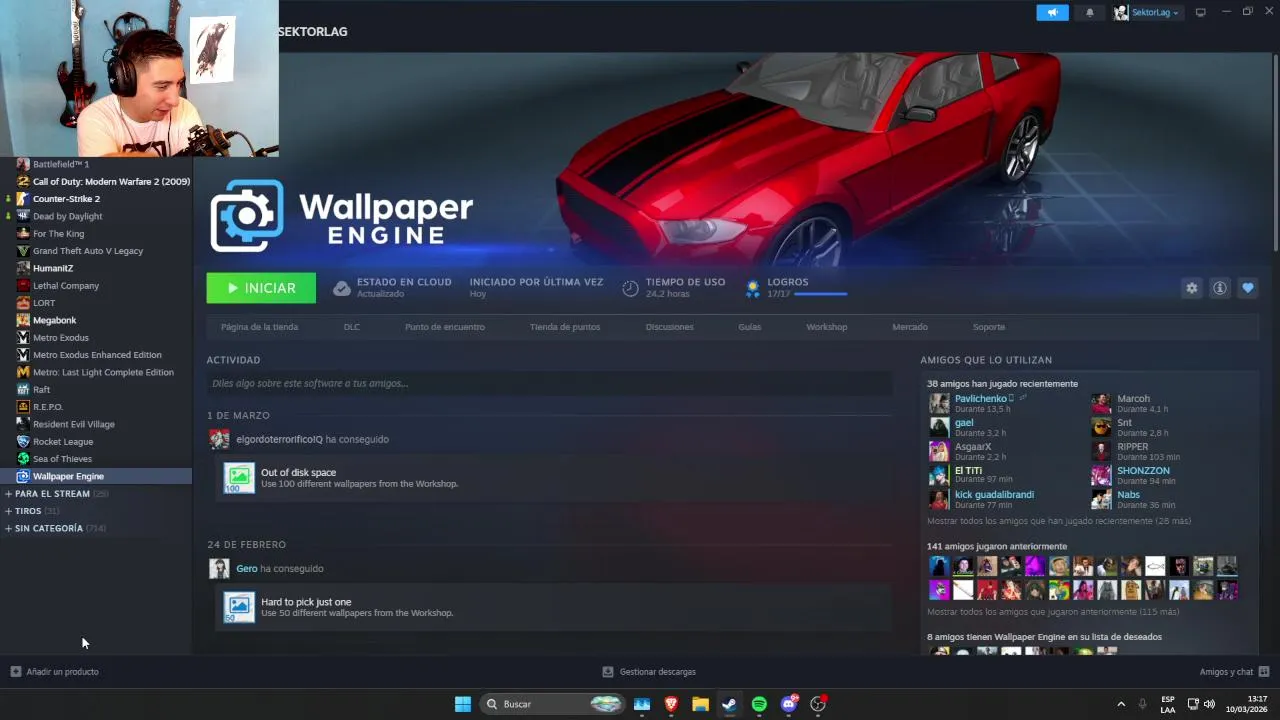Open Wallpaper Engine settings gear
This screenshot has width=1280, height=720.
coord(1191,288)
